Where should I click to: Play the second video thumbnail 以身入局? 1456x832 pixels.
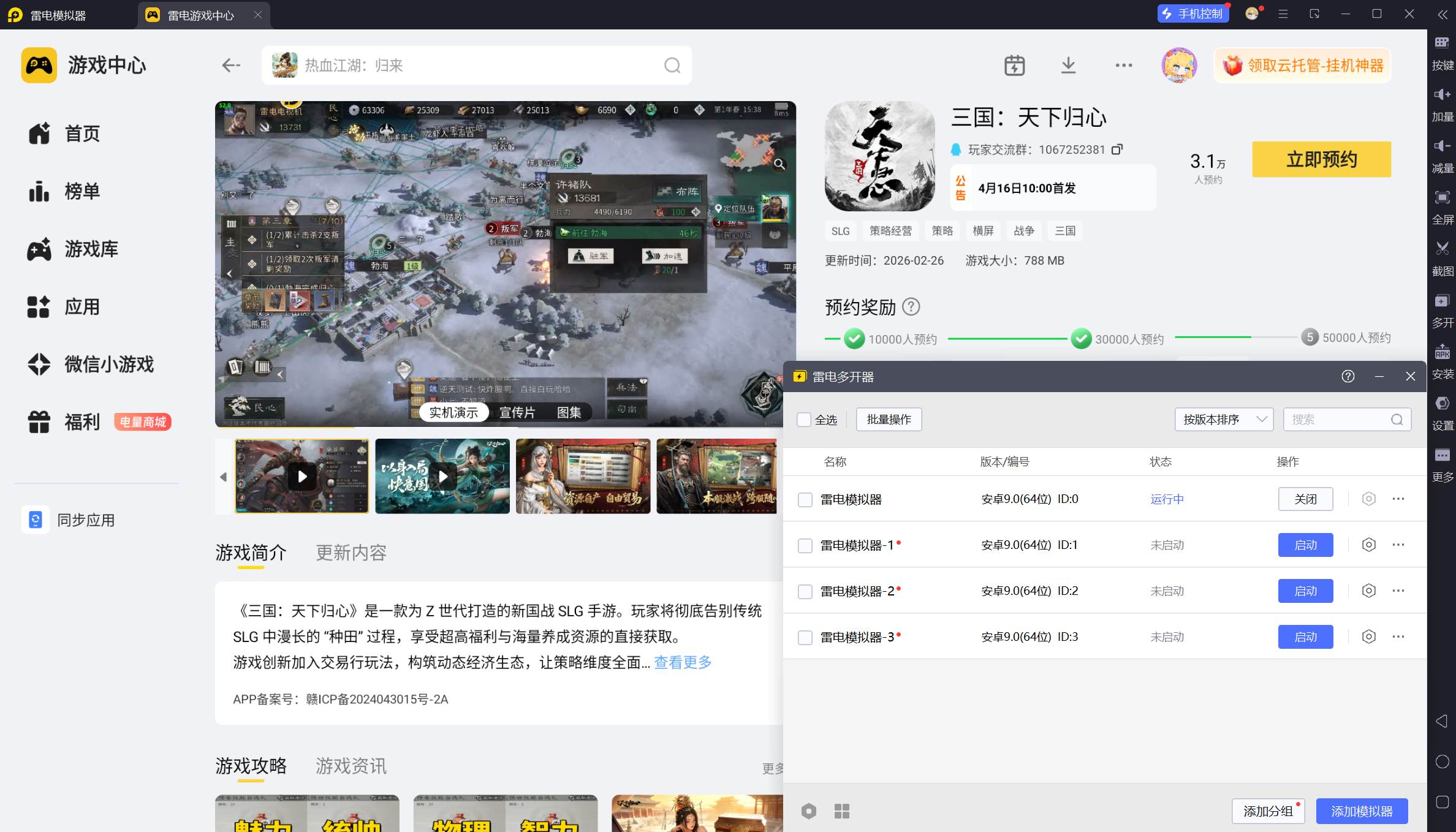pos(442,476)
